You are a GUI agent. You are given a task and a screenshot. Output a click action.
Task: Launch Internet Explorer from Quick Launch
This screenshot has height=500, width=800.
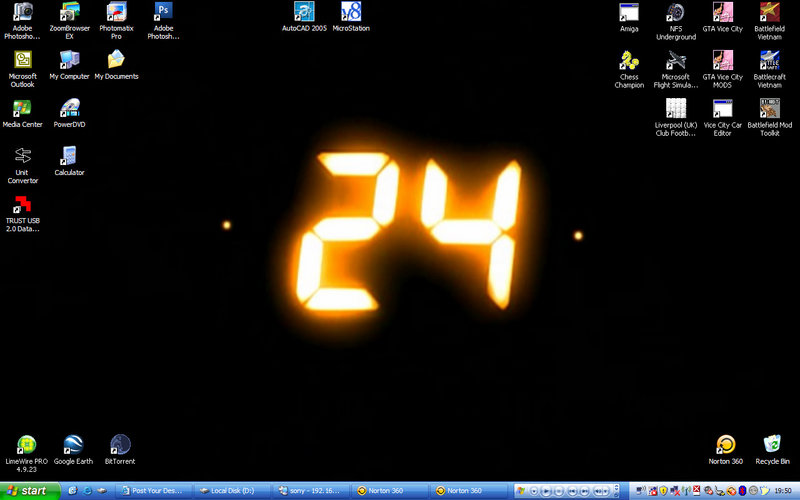[87, 491]
